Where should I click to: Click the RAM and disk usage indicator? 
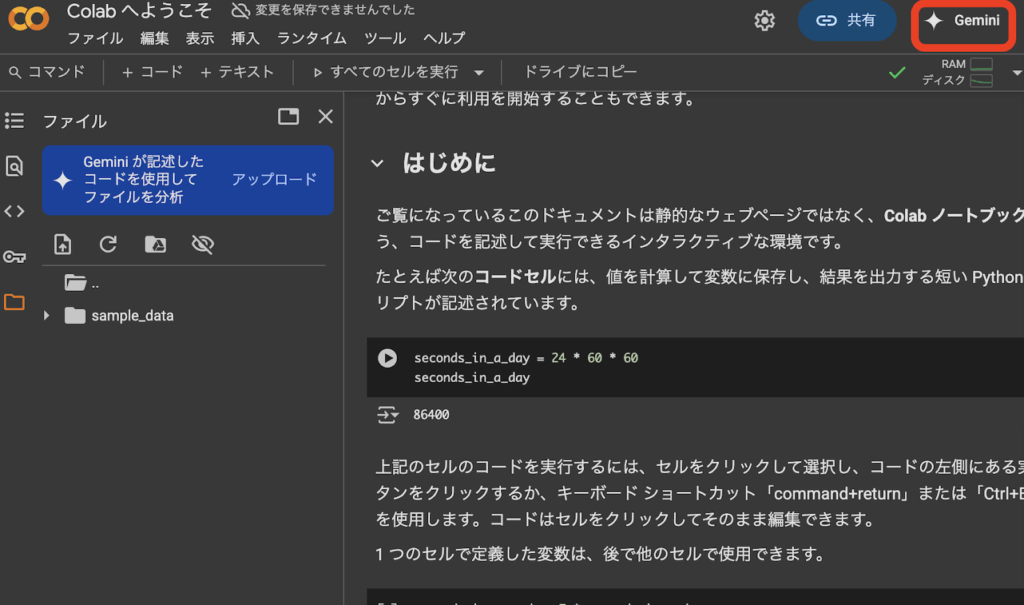[957, 72]
